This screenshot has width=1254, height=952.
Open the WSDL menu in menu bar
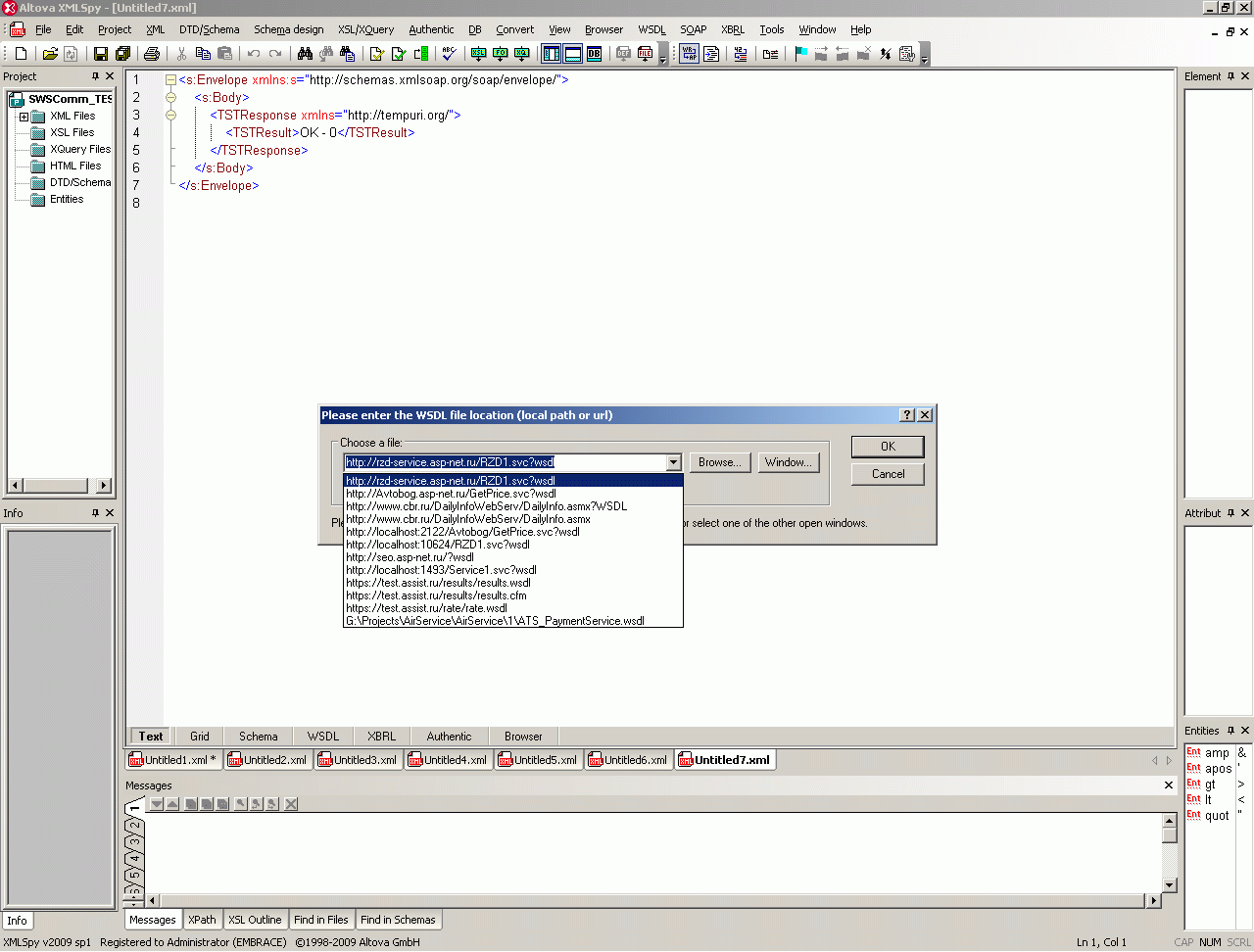click(651, 29)
